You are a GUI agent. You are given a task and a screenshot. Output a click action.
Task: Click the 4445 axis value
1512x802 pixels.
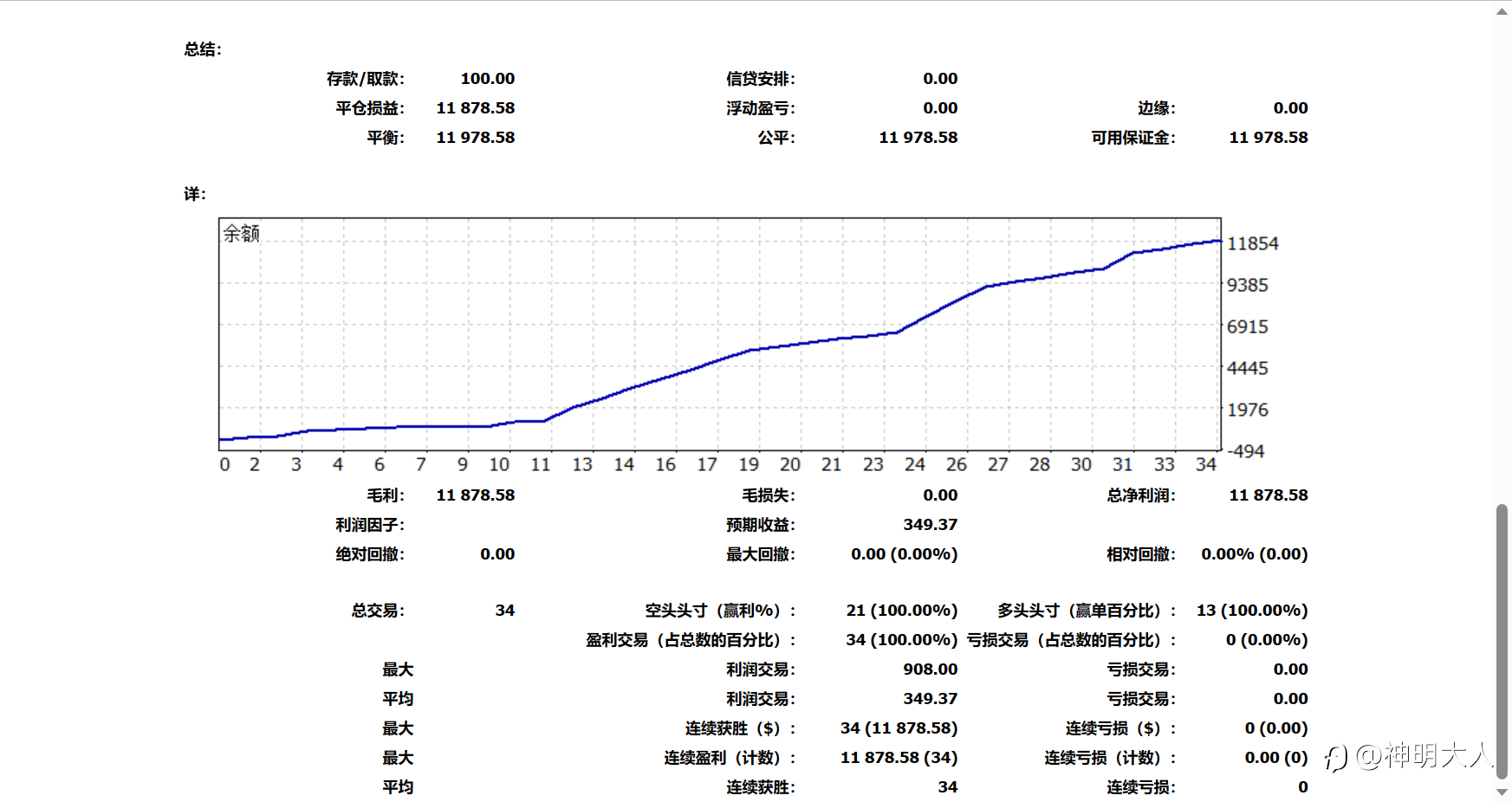1248,368
